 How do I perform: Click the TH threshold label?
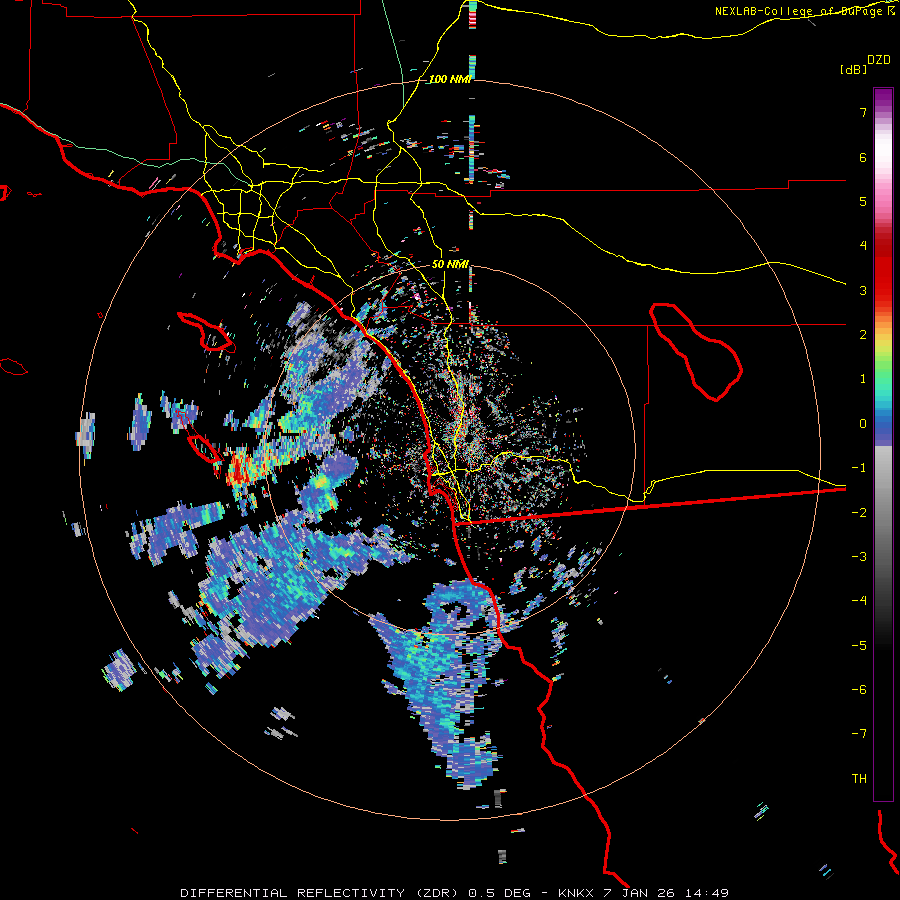click(x=859, y=779)
